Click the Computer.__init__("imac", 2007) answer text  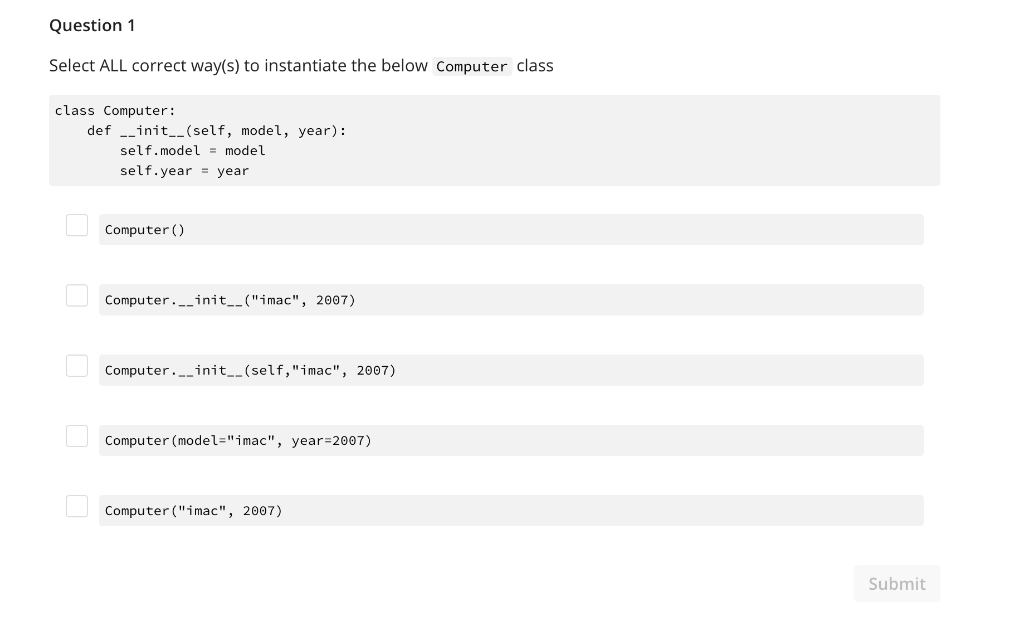coord(230,299)
